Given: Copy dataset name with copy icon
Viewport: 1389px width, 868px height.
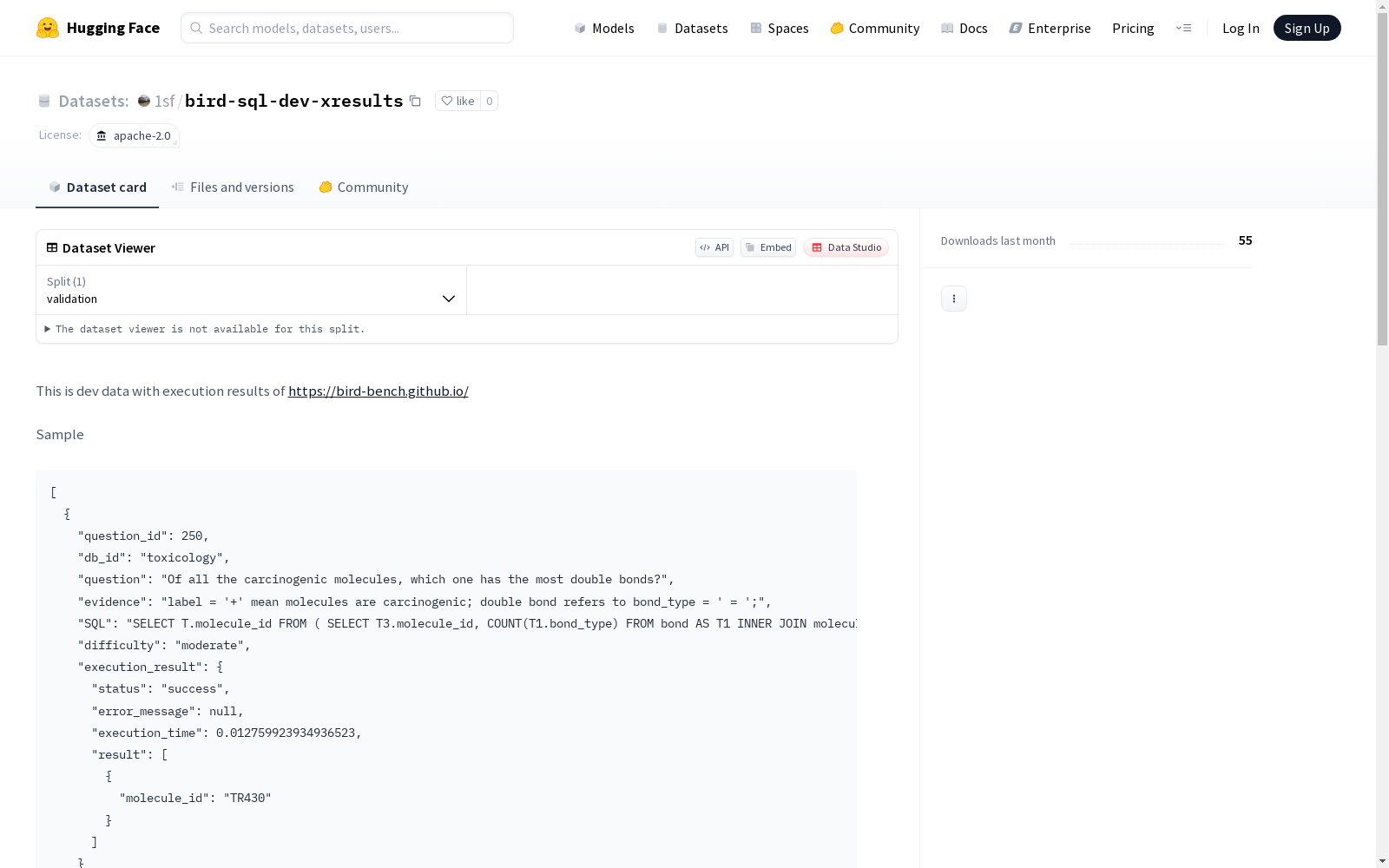Looking at the screenshot, I should click(415, 101).
